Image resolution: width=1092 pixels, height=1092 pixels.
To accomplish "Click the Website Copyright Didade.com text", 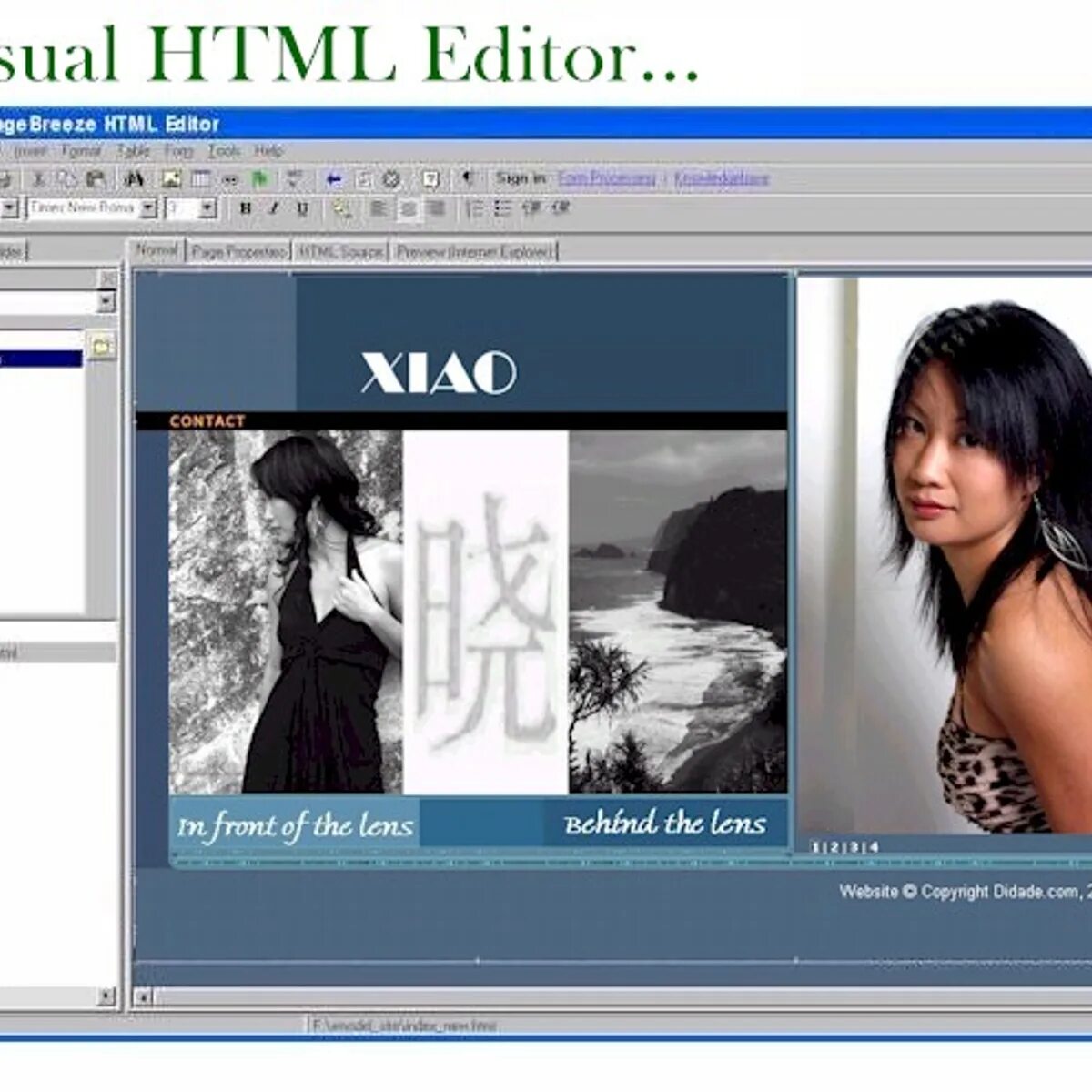I will 965,892.
